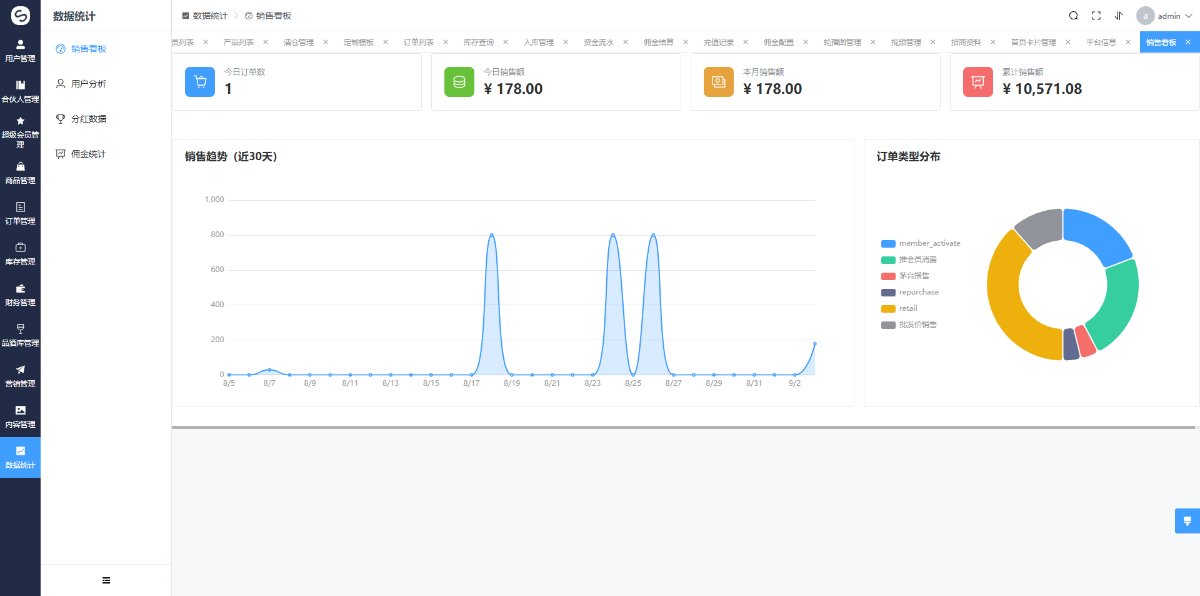Toggle the repurchase legend entry
1200x596 pixels.
910,292
